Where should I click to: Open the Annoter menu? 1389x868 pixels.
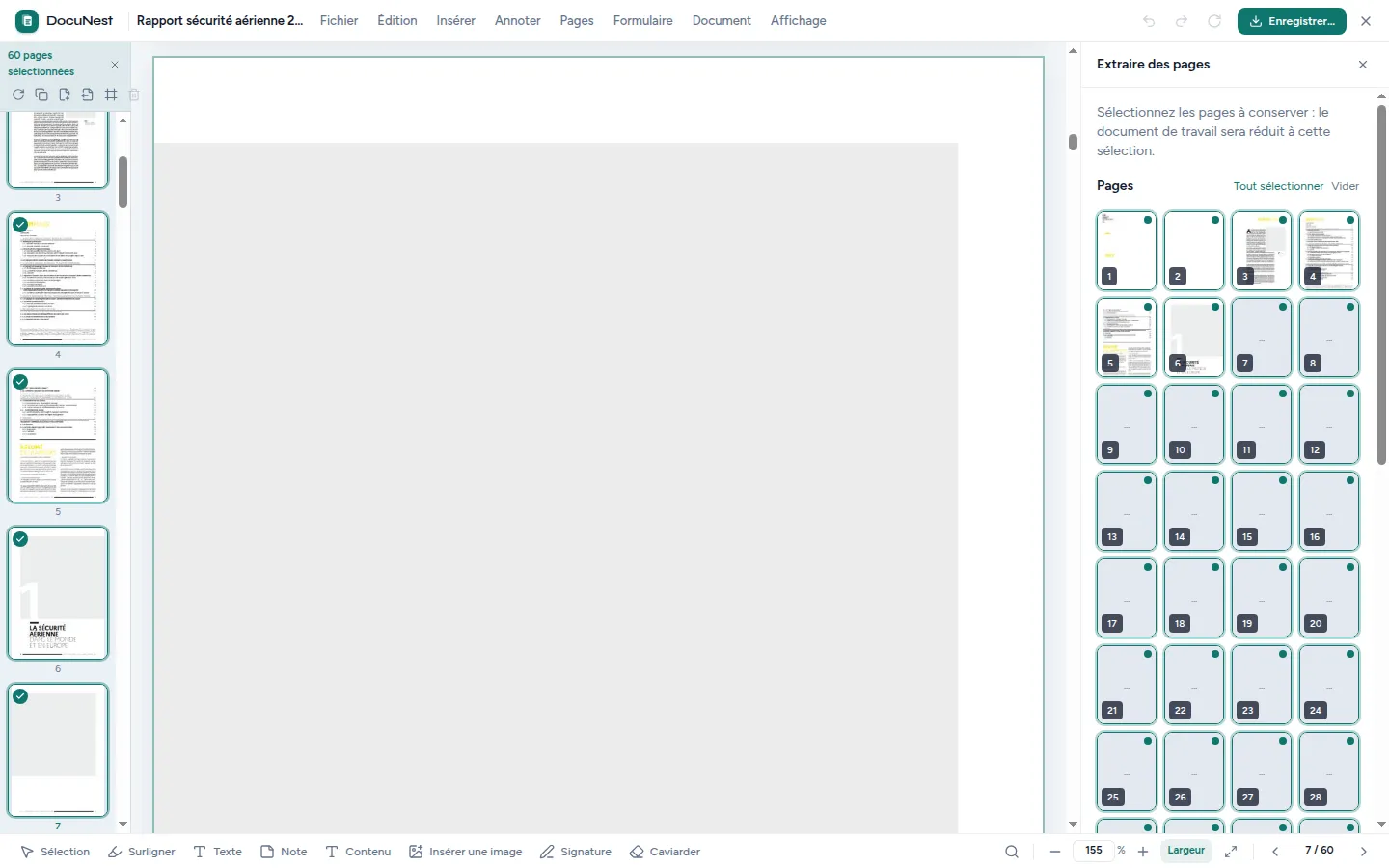[x=518, y=20]
